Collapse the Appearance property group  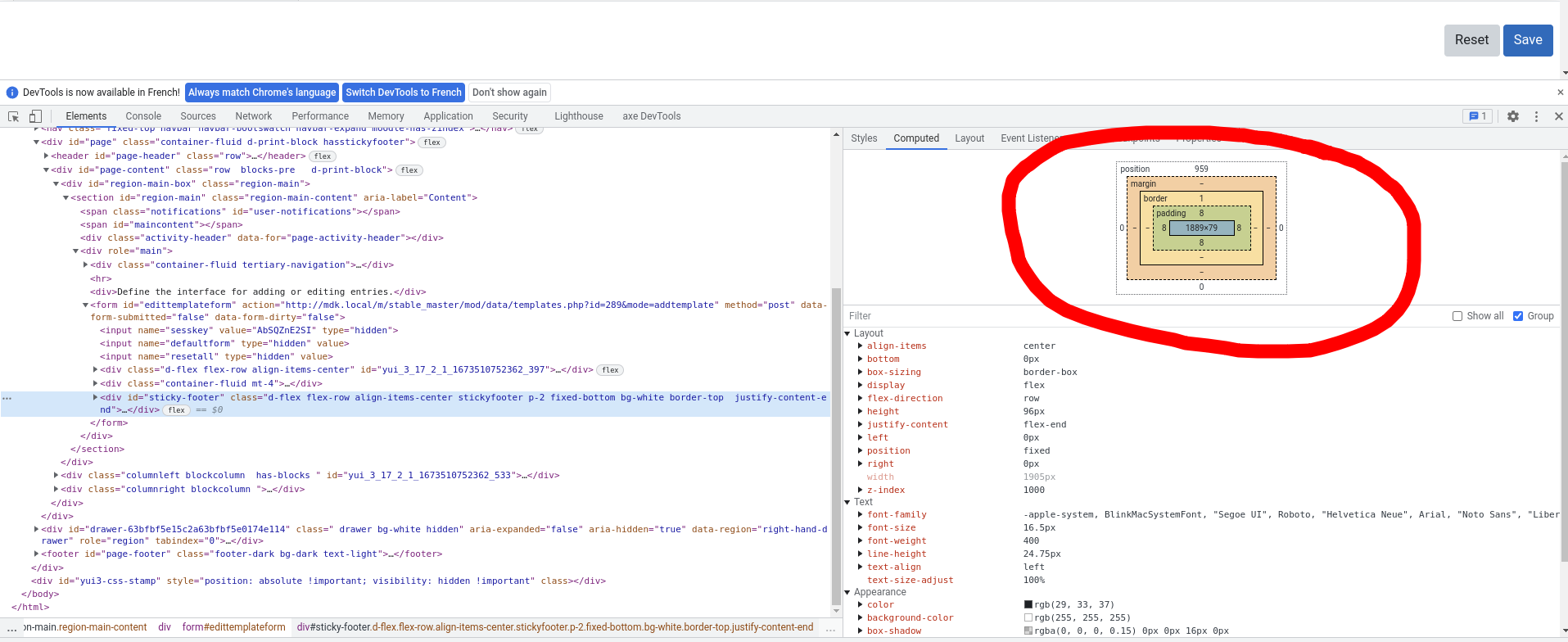point(847,592)
